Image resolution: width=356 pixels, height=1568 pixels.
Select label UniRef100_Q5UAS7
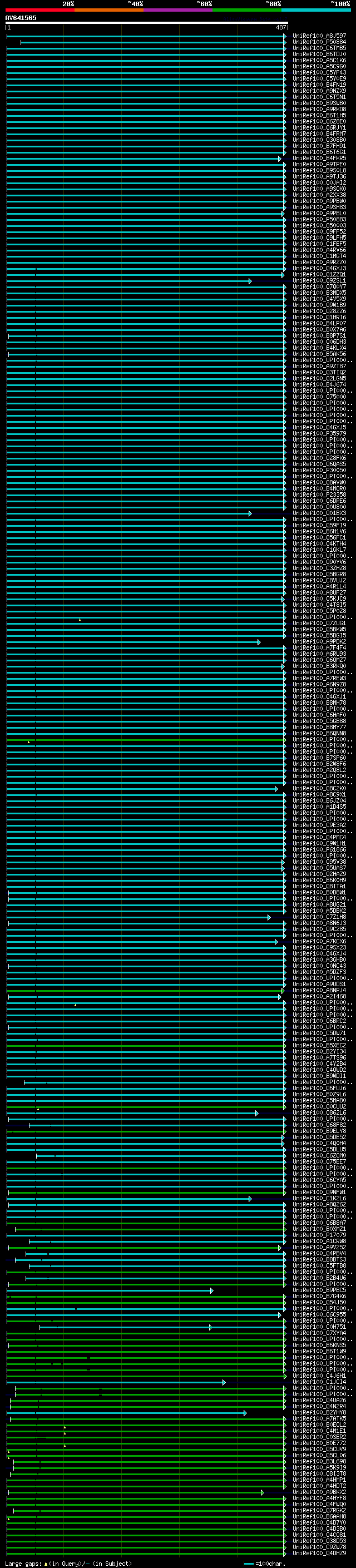coord(319,868)
